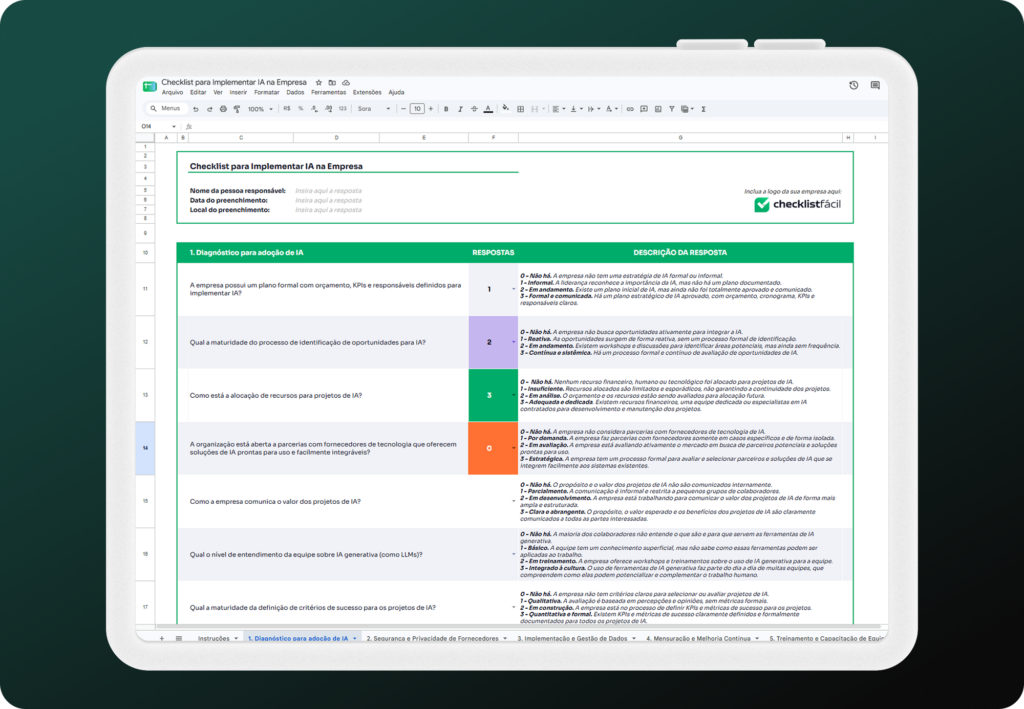This screenshot has height=709, width=1024.
Task: Format as currency R$
Action: point(287,108)
